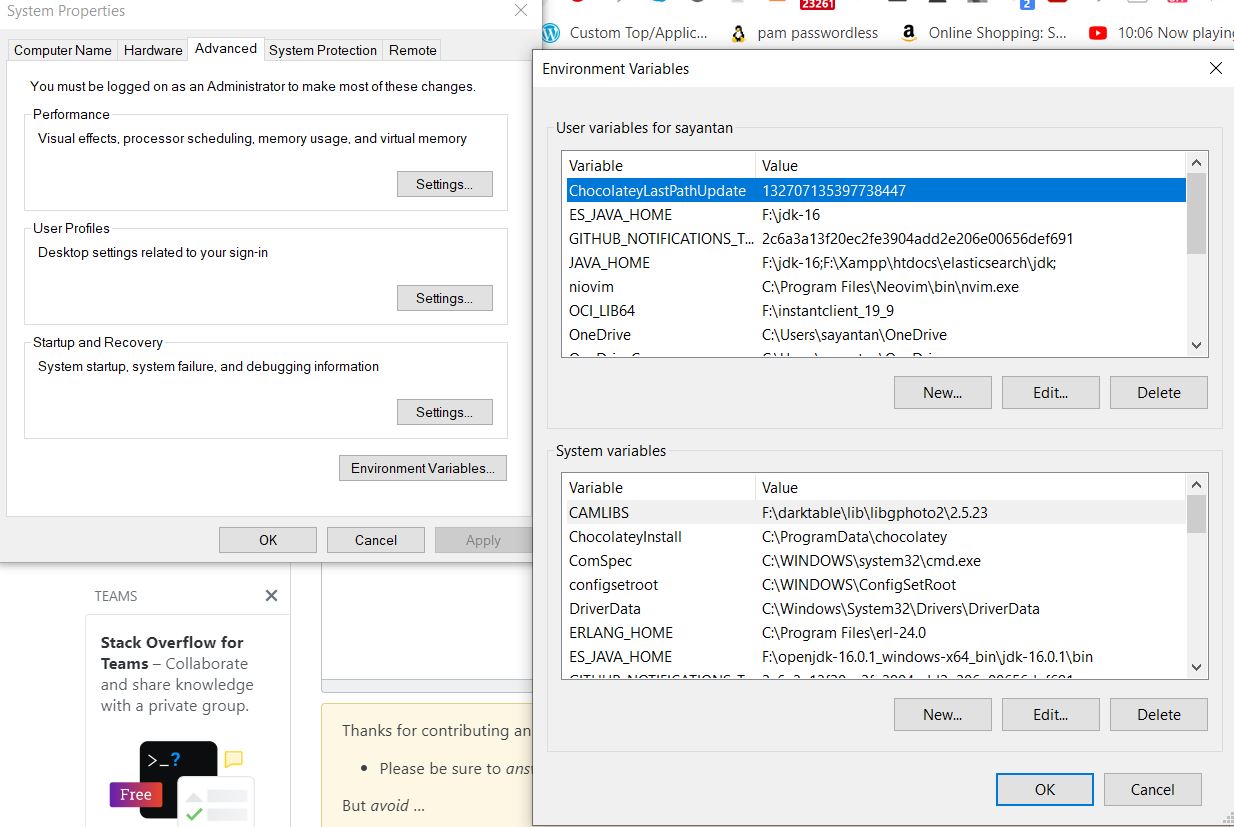1234x827 pixels.
Task: Sort system variables by Value column header
Action: (x=970, y=488)
